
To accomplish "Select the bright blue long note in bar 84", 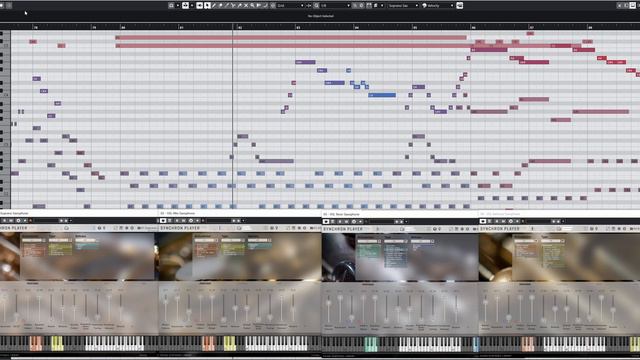I will 382,95.
